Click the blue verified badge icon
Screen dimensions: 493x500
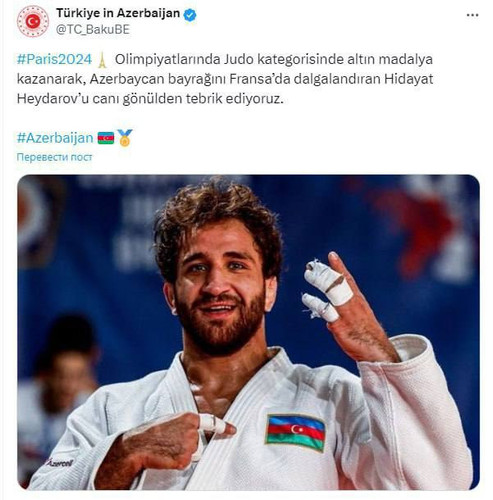coord(190,15)
